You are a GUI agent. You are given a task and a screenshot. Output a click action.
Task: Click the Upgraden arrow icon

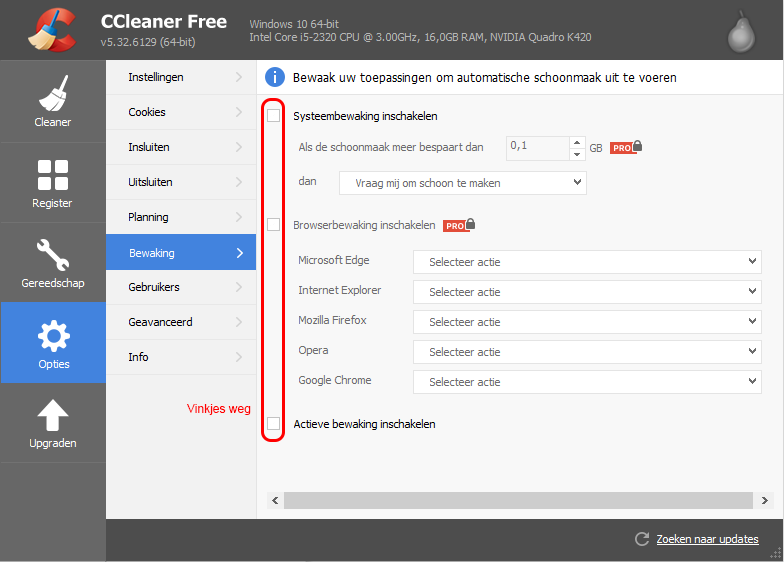click(x=52, y=415)
